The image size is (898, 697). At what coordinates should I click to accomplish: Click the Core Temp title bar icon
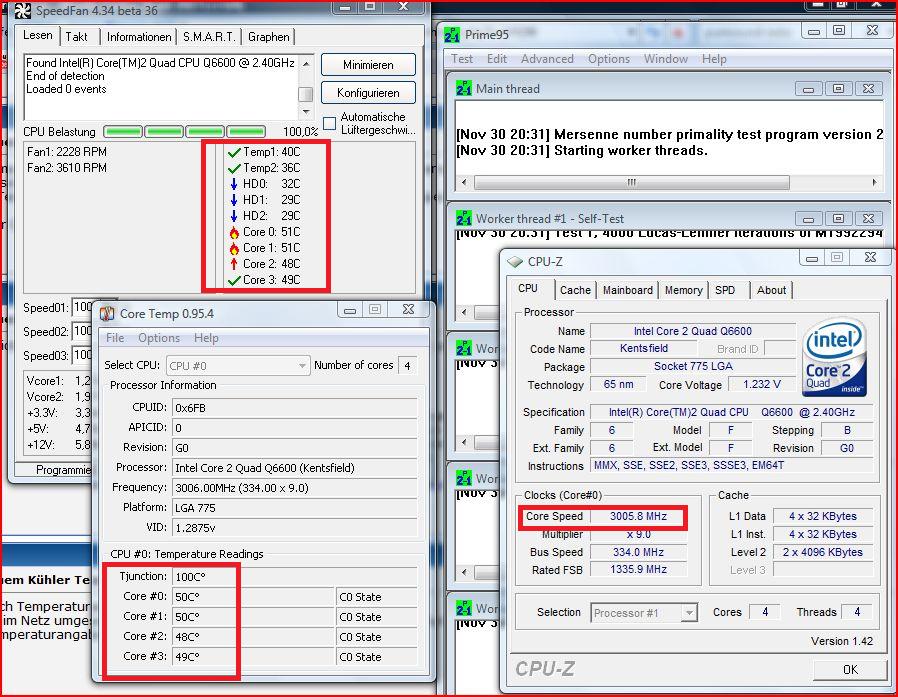click(x=107, y=313)
